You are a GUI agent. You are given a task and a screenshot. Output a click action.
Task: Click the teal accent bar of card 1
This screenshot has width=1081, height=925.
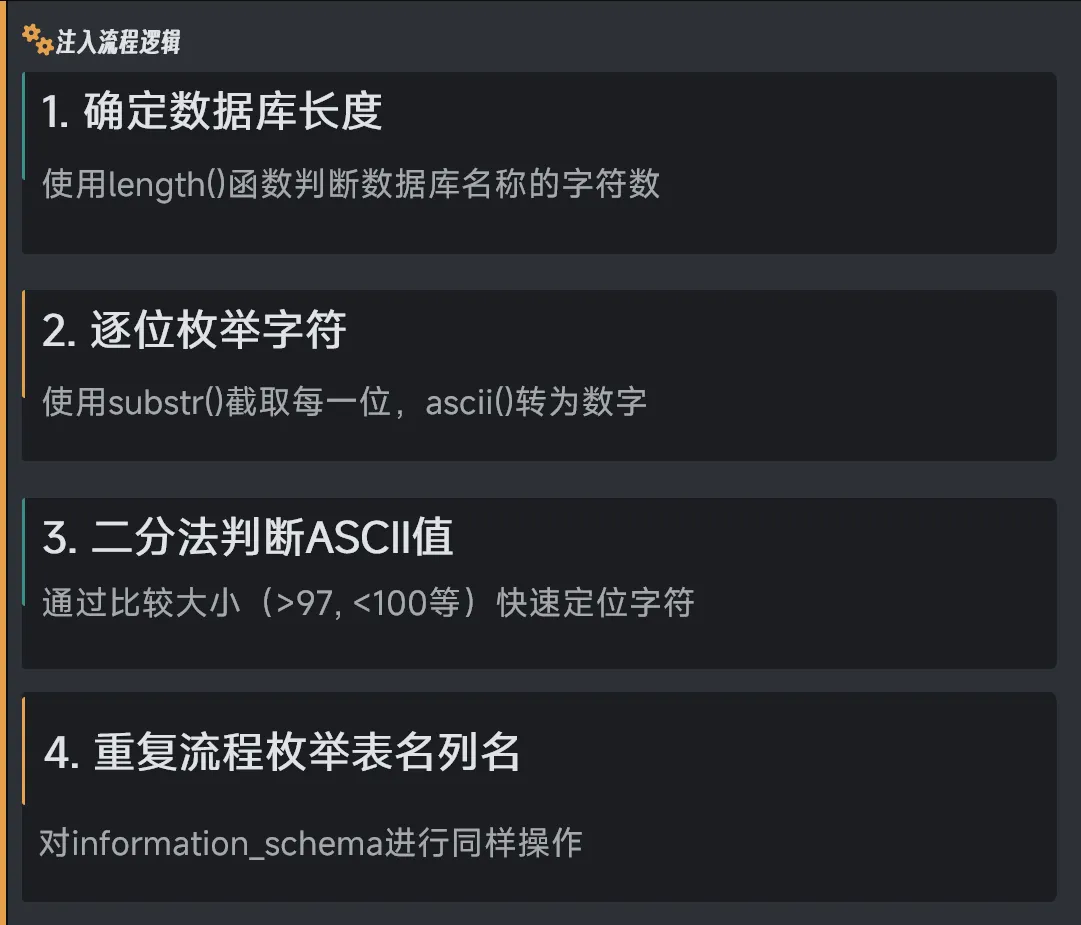23,126
